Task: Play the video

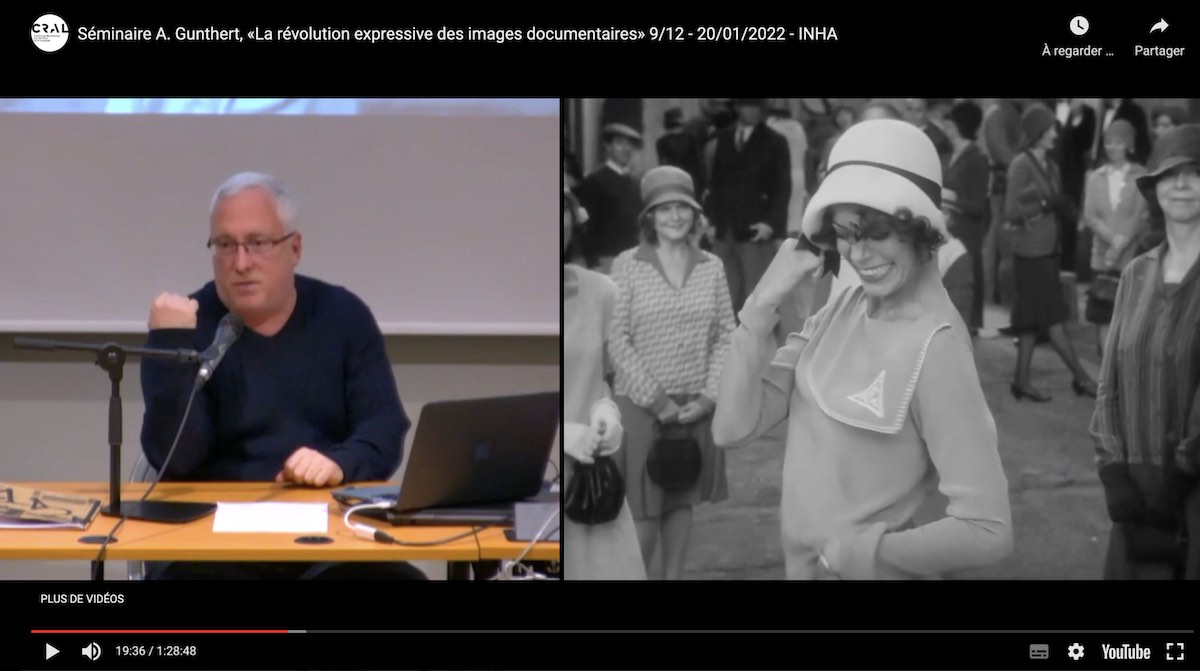Action: coord(52,651)
